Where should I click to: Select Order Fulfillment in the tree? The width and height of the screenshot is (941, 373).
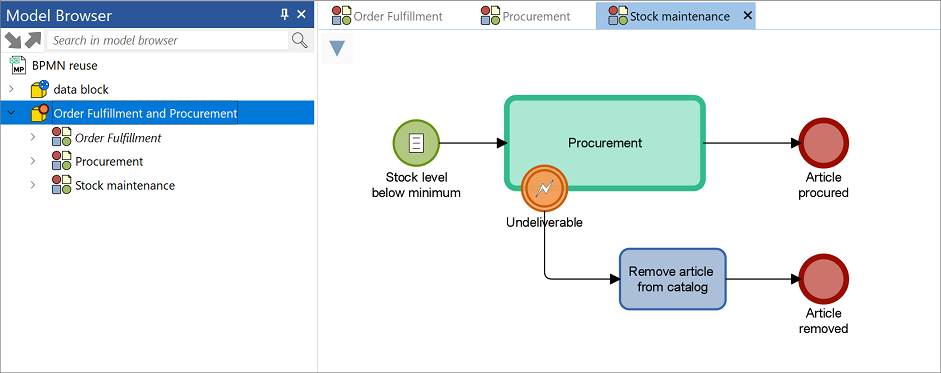[118, 137]
